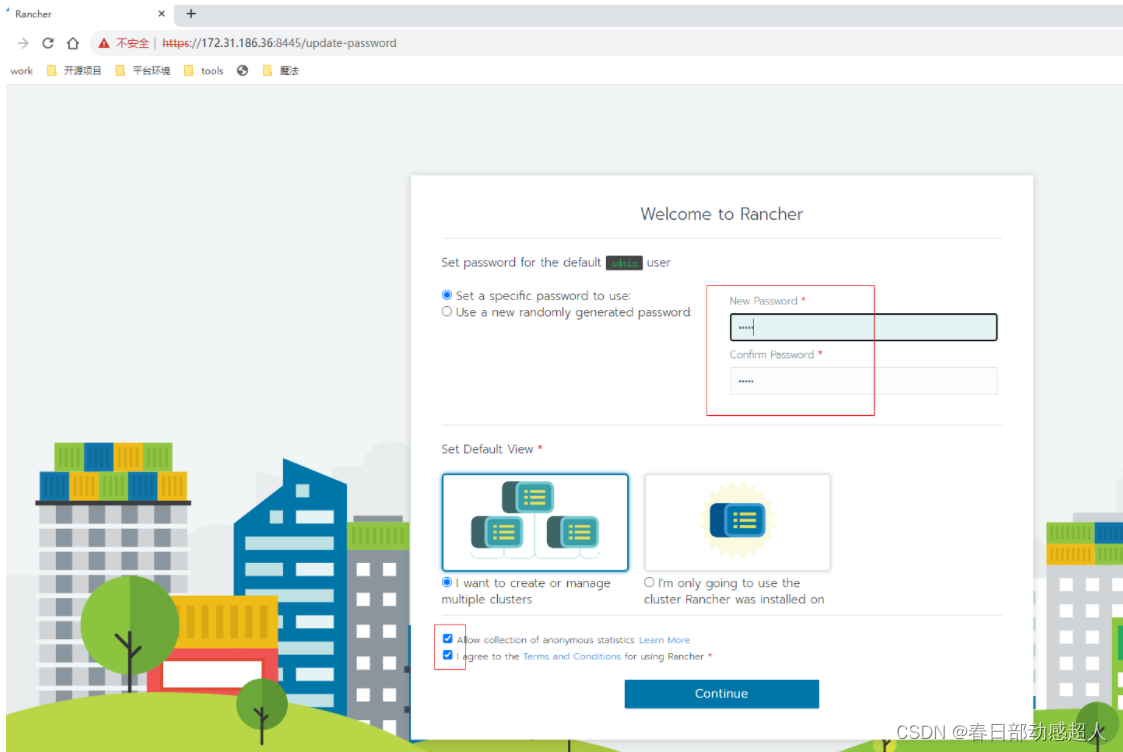Focus the New Password field
Screen dimensions: 1123x752
click(863, 327)
